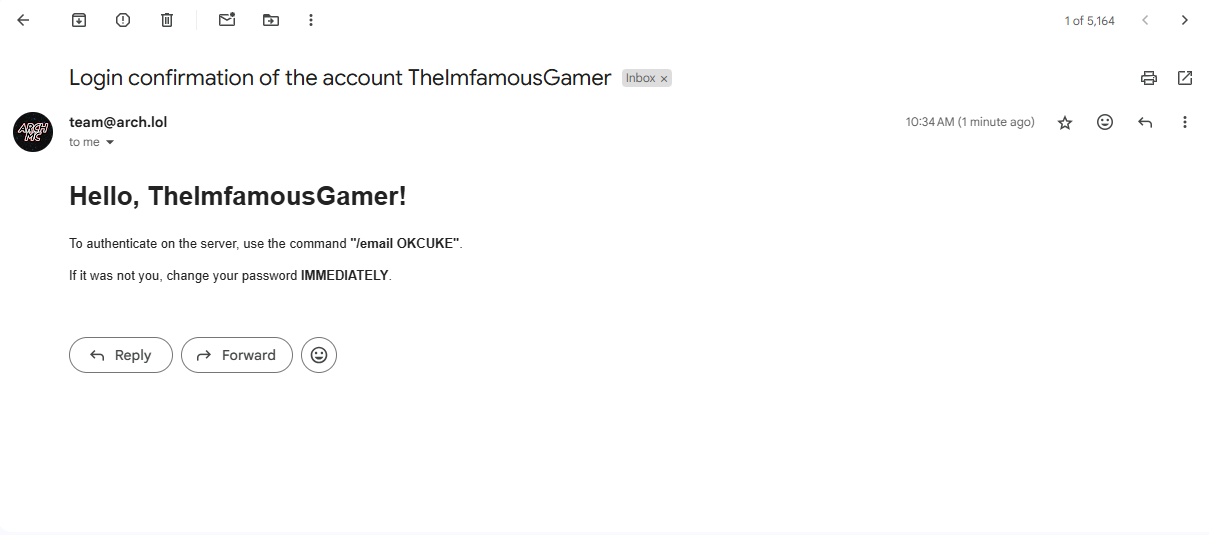The width and height of the screenshot is (1209, 535).
Task: Star this message from team@arch.lol
Action: click(1065, 122)
